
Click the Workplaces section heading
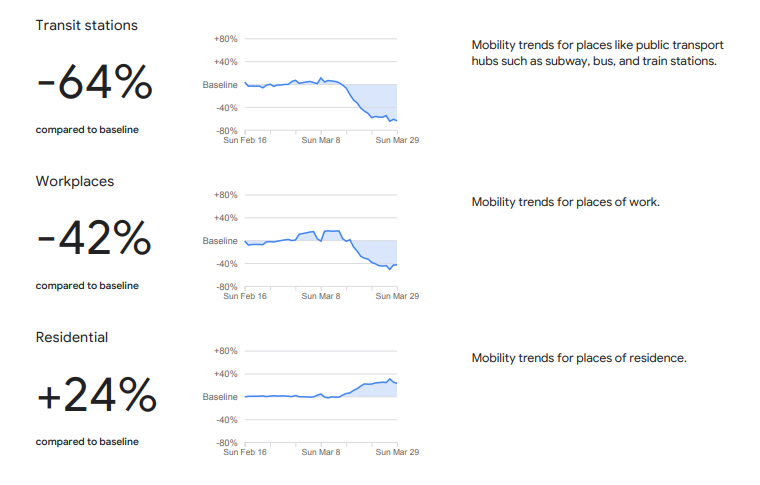coord(75,182)
